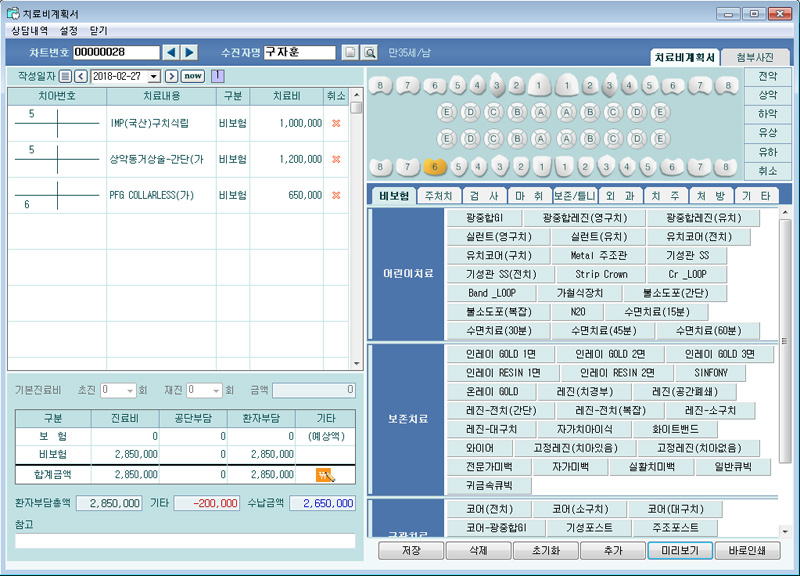Go to previous chart number arrow
Viewport: 800px width, 576px height.
171,52
